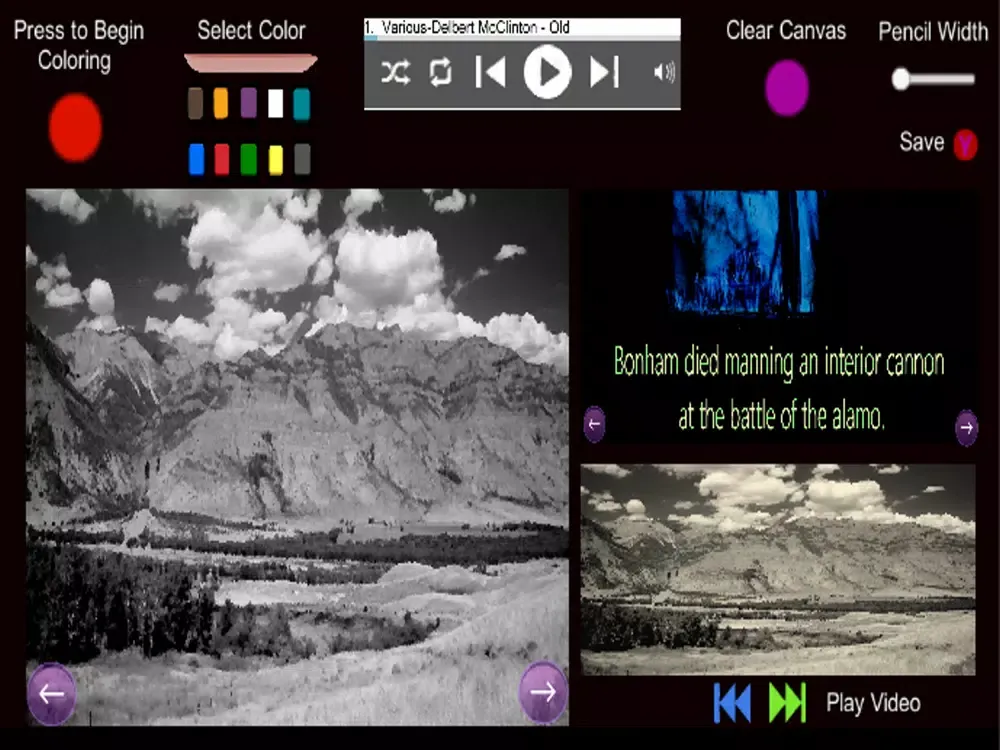
Task: Click the red Save button
Action: (x=965, y=145)
